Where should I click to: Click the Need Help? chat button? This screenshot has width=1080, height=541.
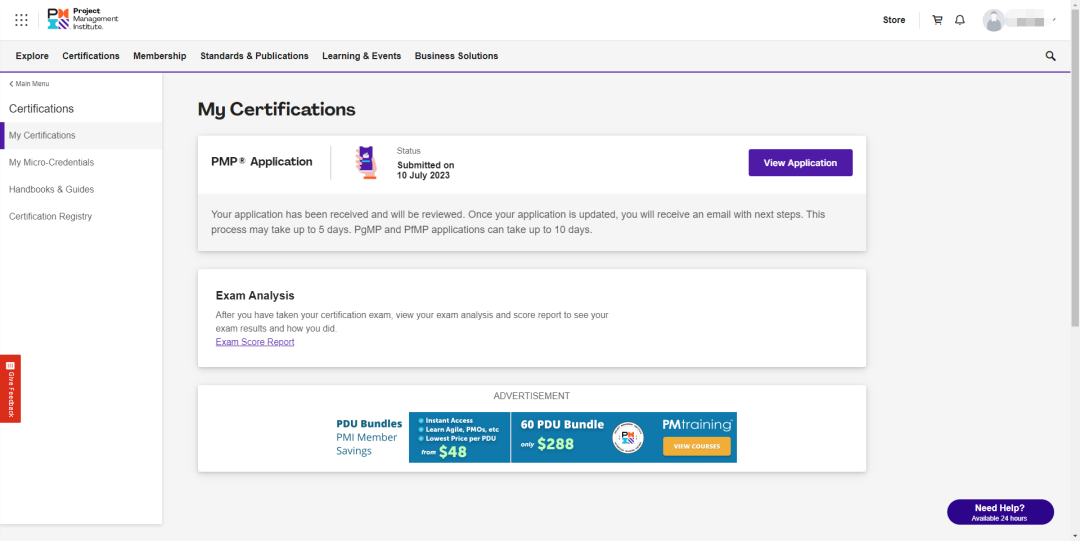[1000, 512]
